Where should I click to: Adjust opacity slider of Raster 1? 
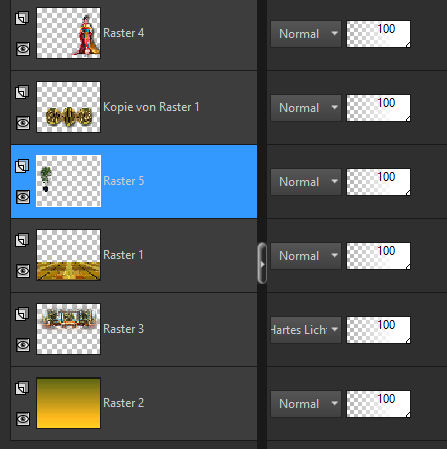(x=378, y=256)
